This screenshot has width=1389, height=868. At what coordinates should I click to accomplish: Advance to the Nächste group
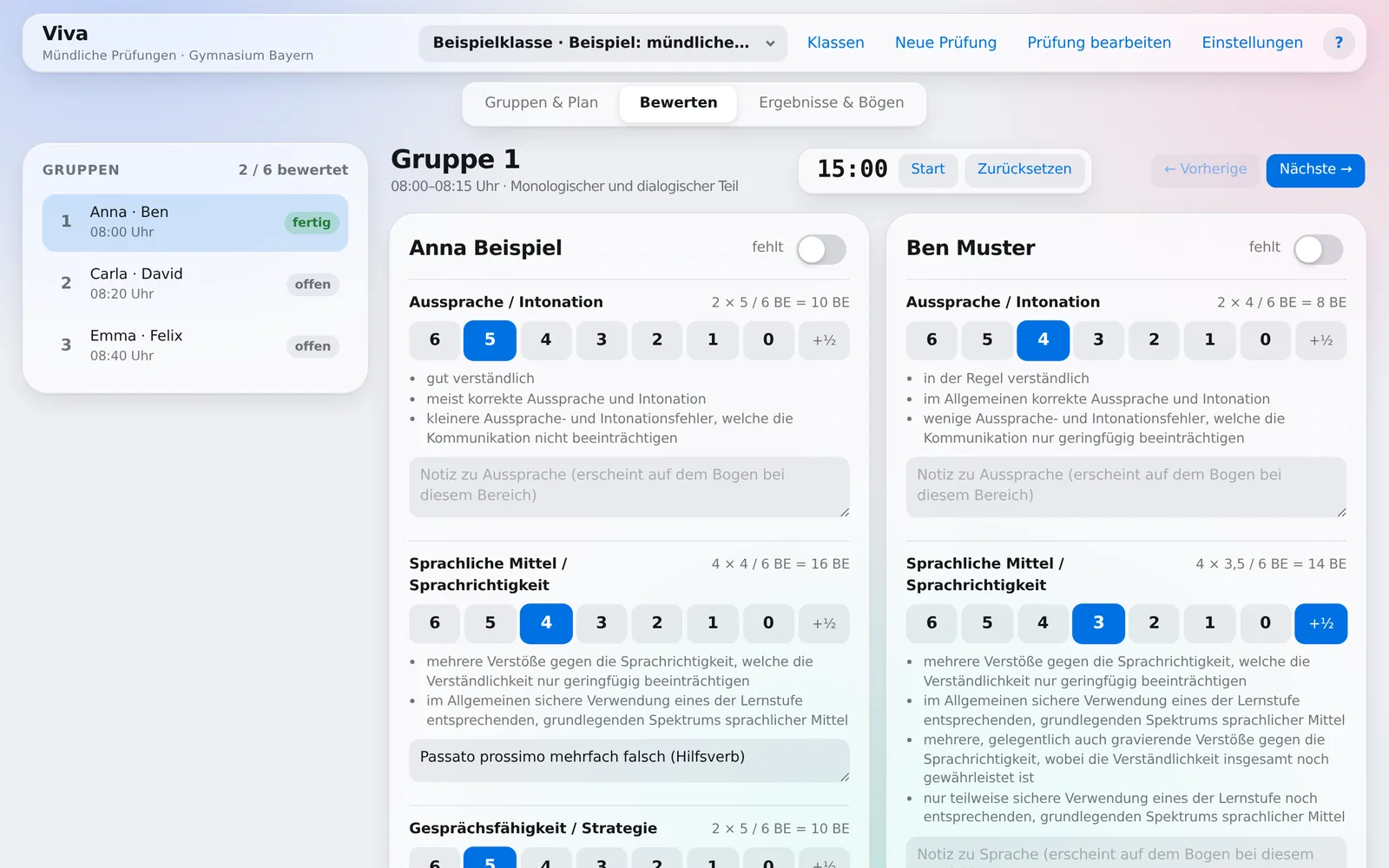[x=1315, y=169]
